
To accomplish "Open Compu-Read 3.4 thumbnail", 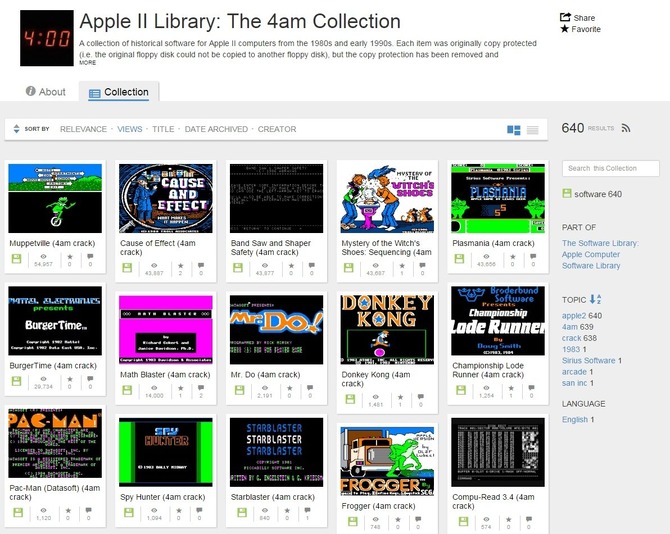I will [x=498, y=452].
